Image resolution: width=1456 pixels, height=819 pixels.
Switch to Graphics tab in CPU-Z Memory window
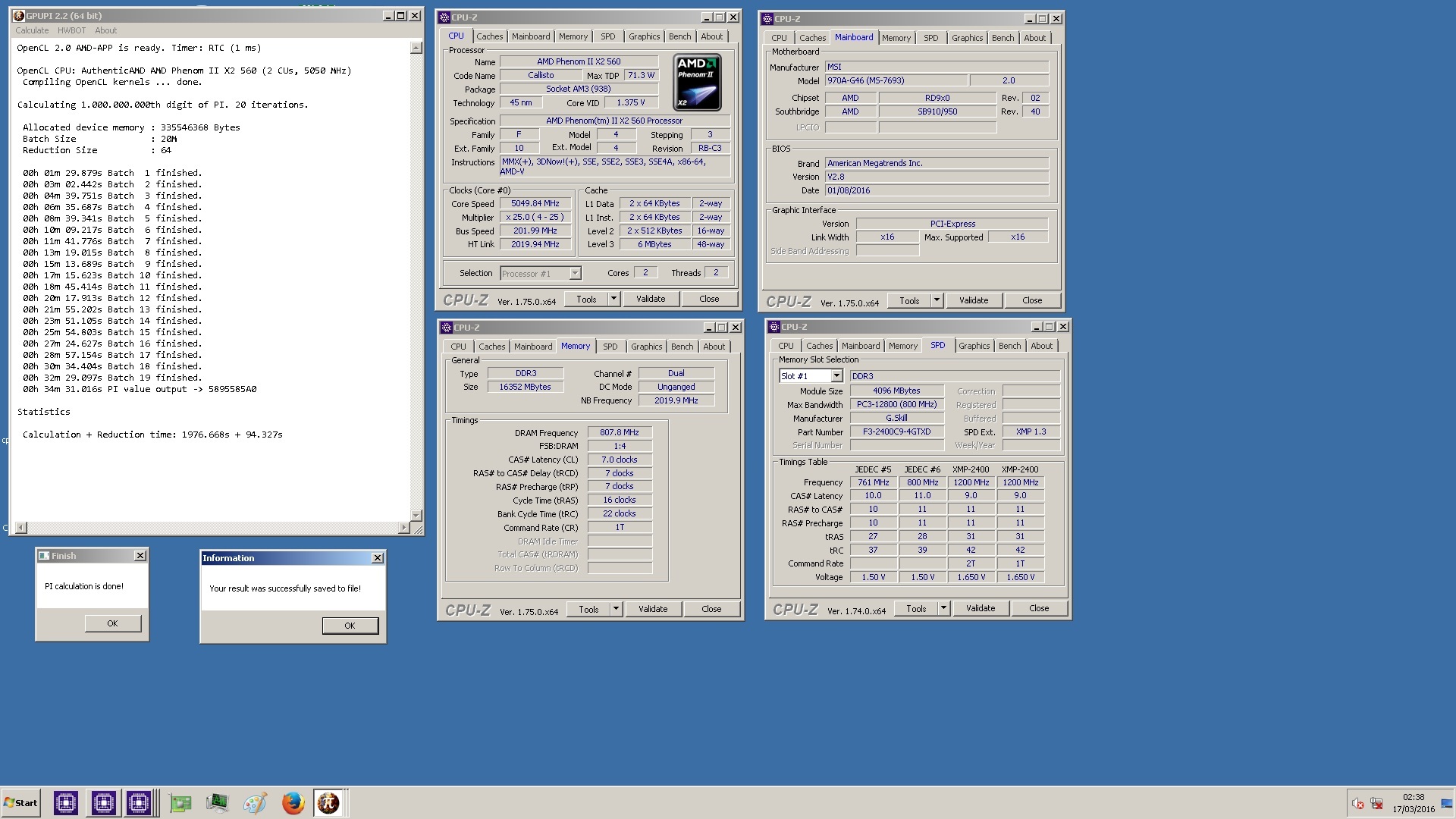[646, 347]
